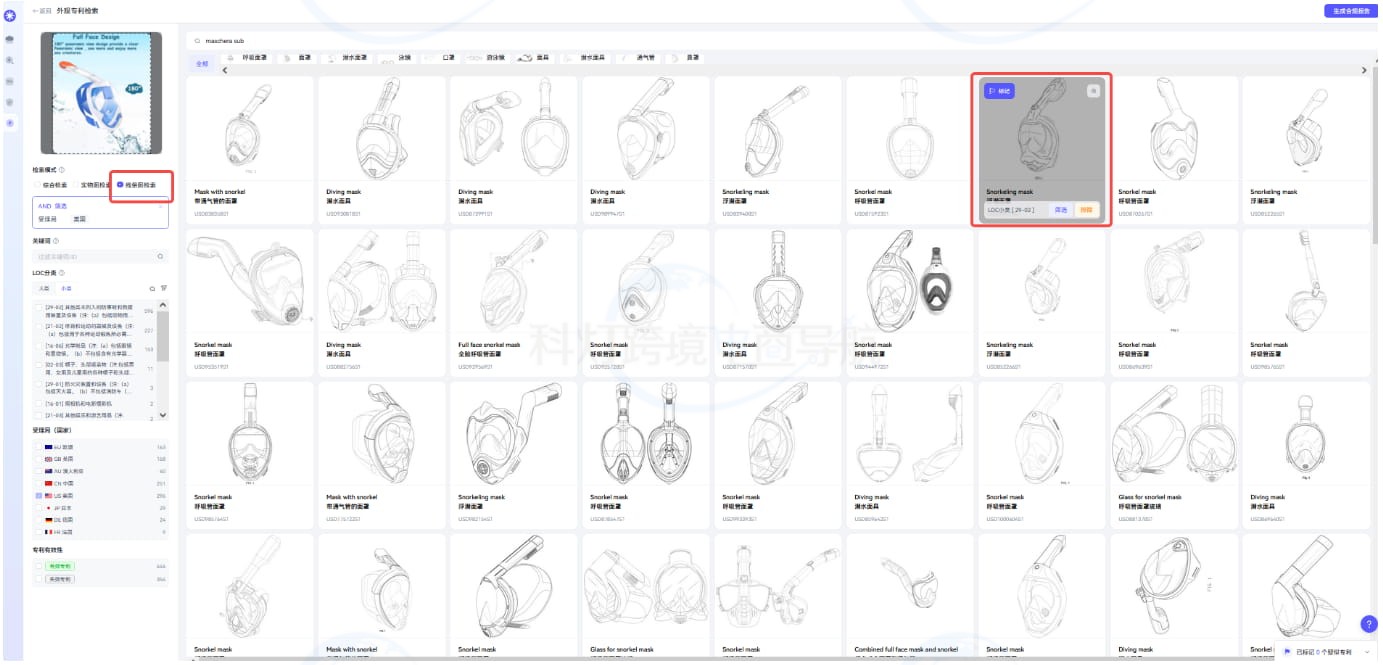The height and width of the screenshot is (665, 1383).
Task: Expand the marked patents panel at bottom right
Action: click(1368, 652)
